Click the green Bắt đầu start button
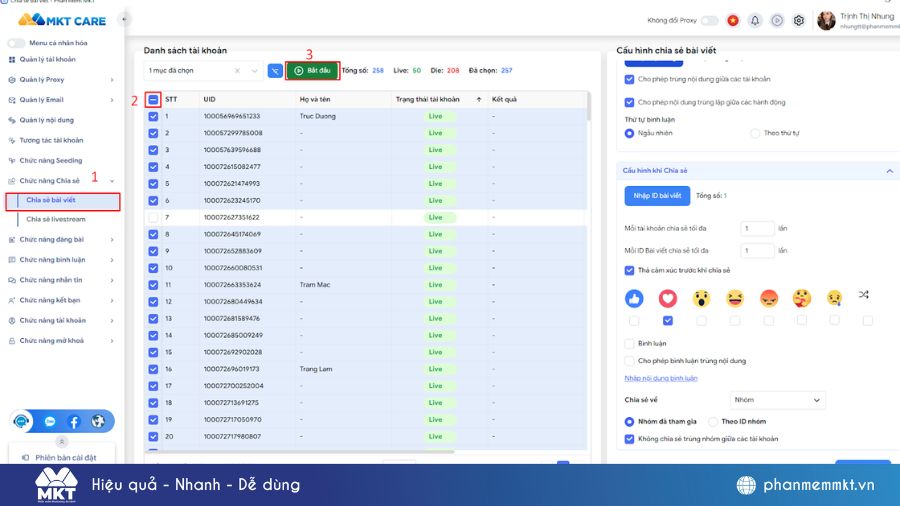Image resolution: width=900 pixels, height=506 pixels. pos(312,71)
